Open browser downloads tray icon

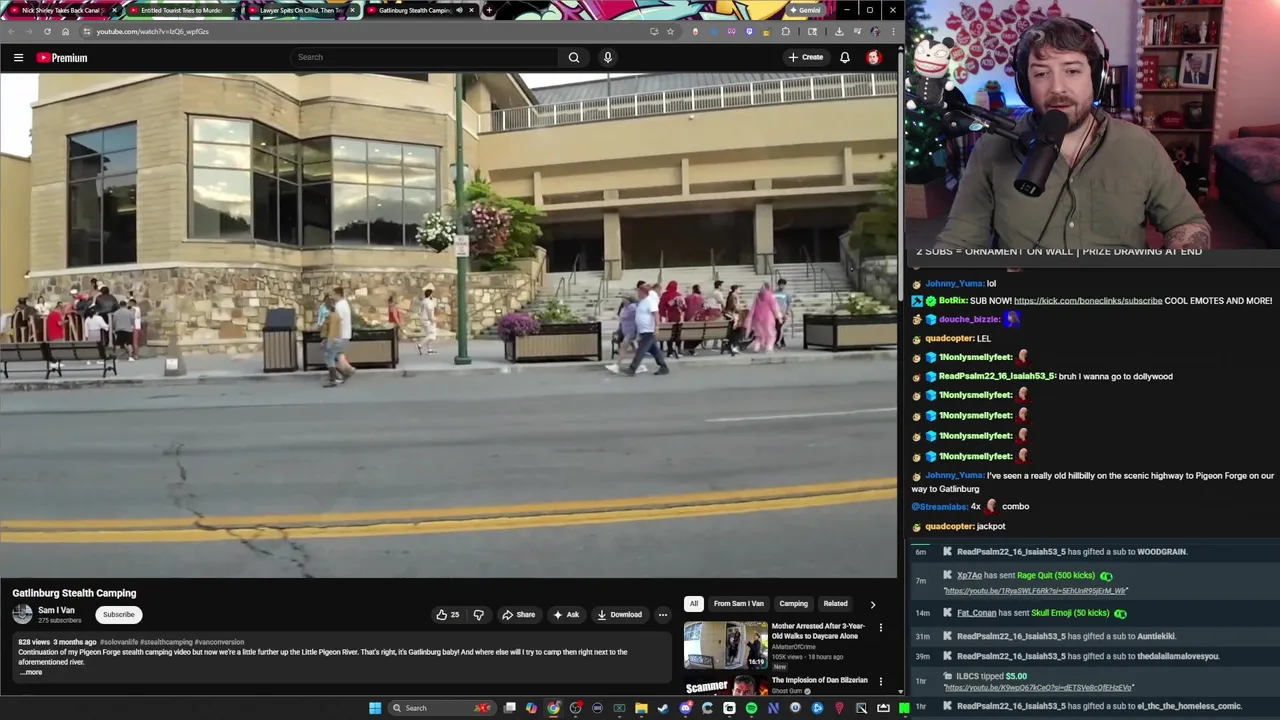click(x=839, y=31)
